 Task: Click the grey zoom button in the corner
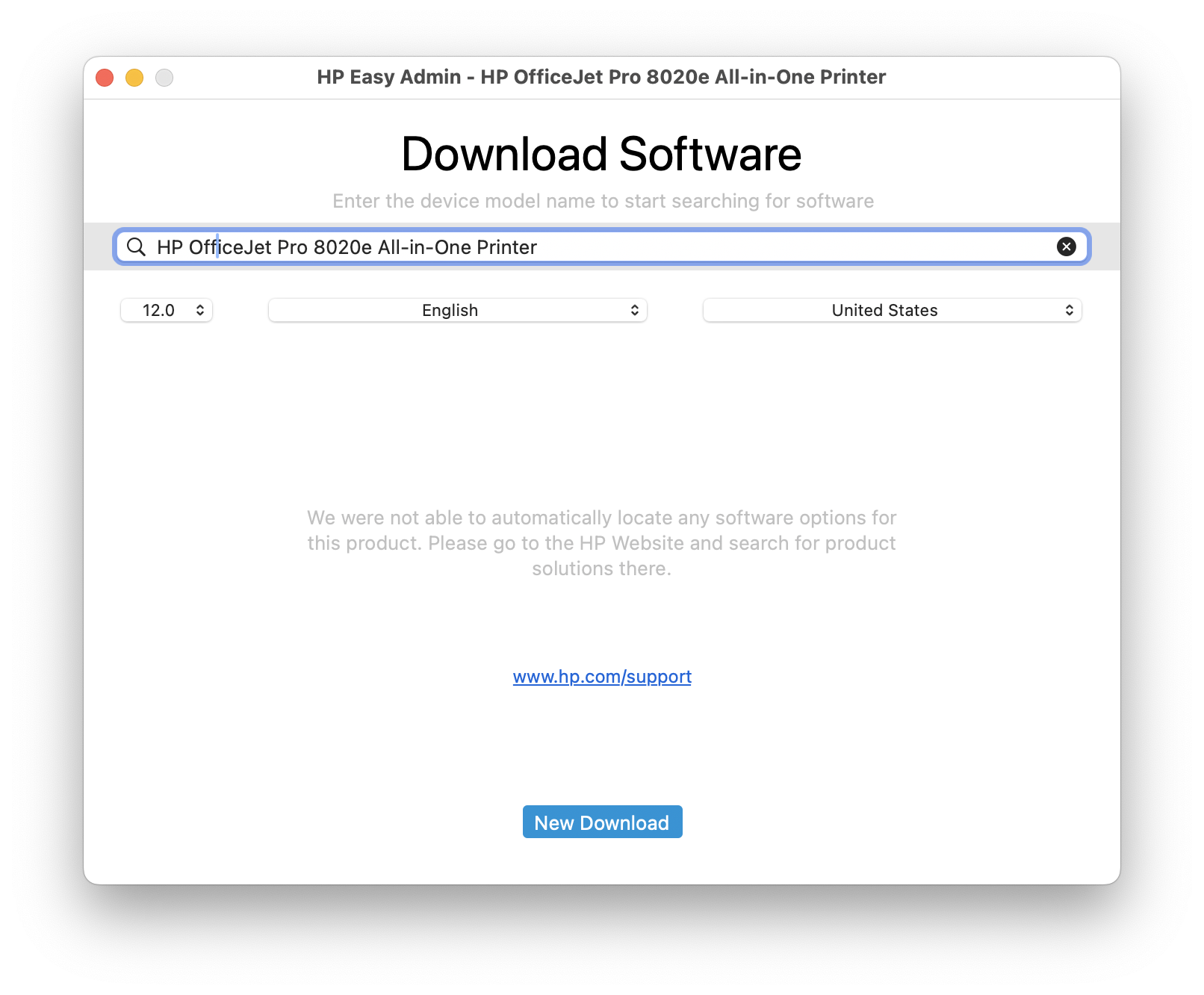click(164, 77)
